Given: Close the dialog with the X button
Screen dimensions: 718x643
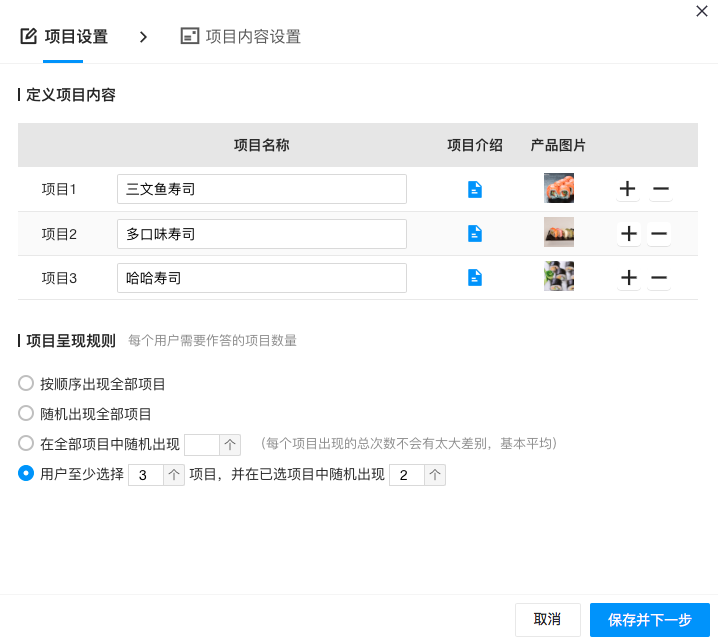Looking at the screenshot, I should pos(702,11).
